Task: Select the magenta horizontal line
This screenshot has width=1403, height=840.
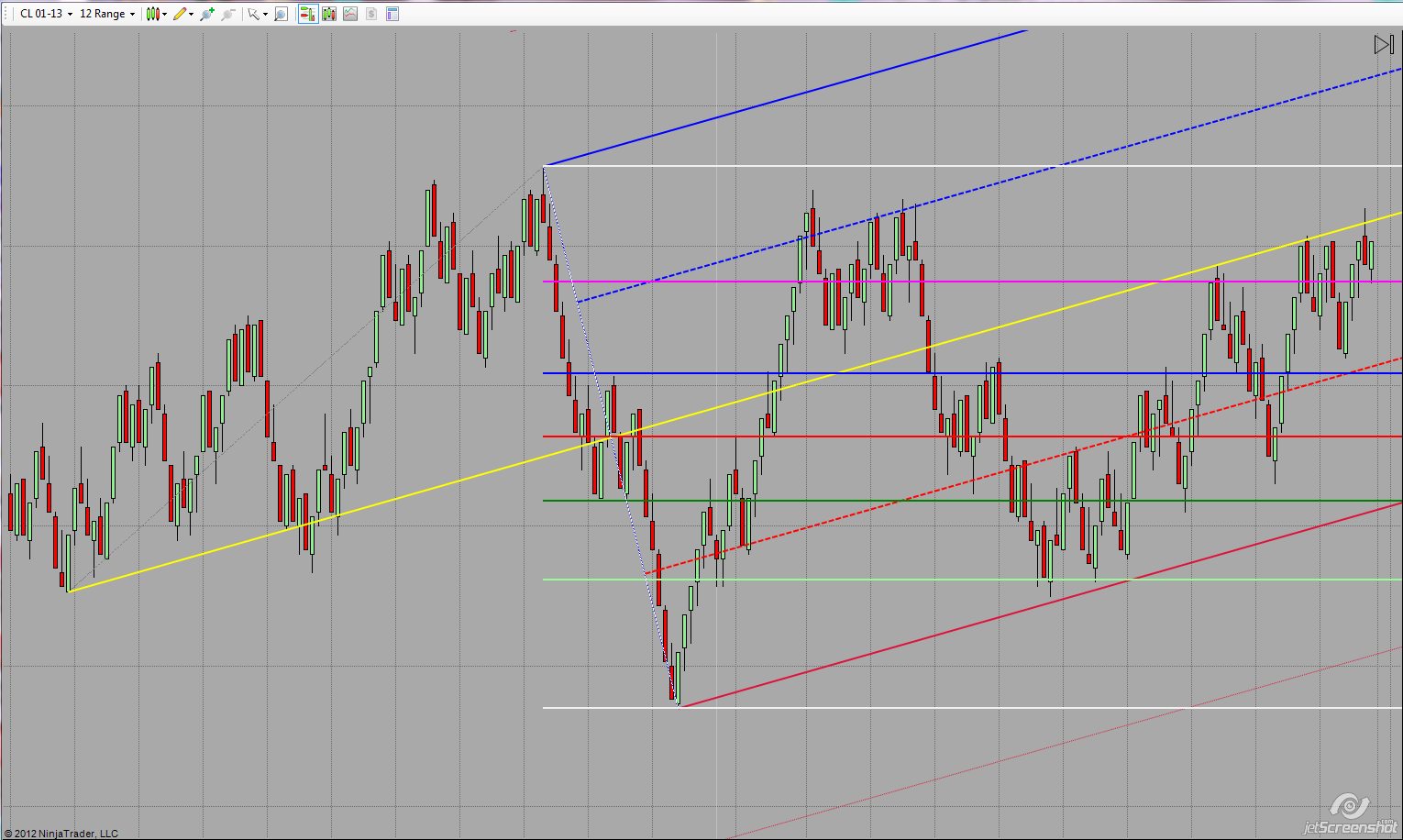Action: 972,282
